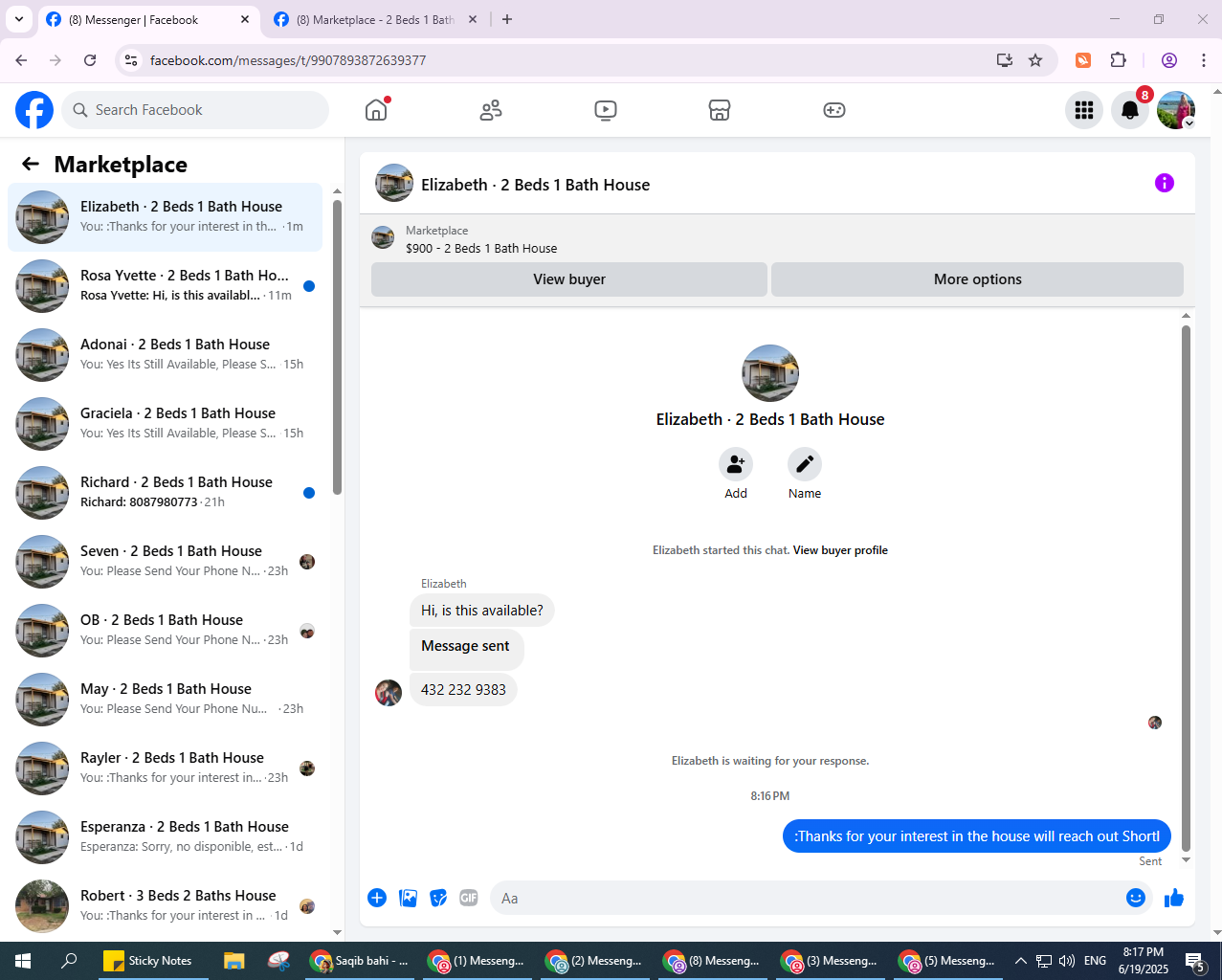Click the conversation list scrollbar
This screenshot has height=980, width=1222.
pyautogui.click(x=337, y=347)
